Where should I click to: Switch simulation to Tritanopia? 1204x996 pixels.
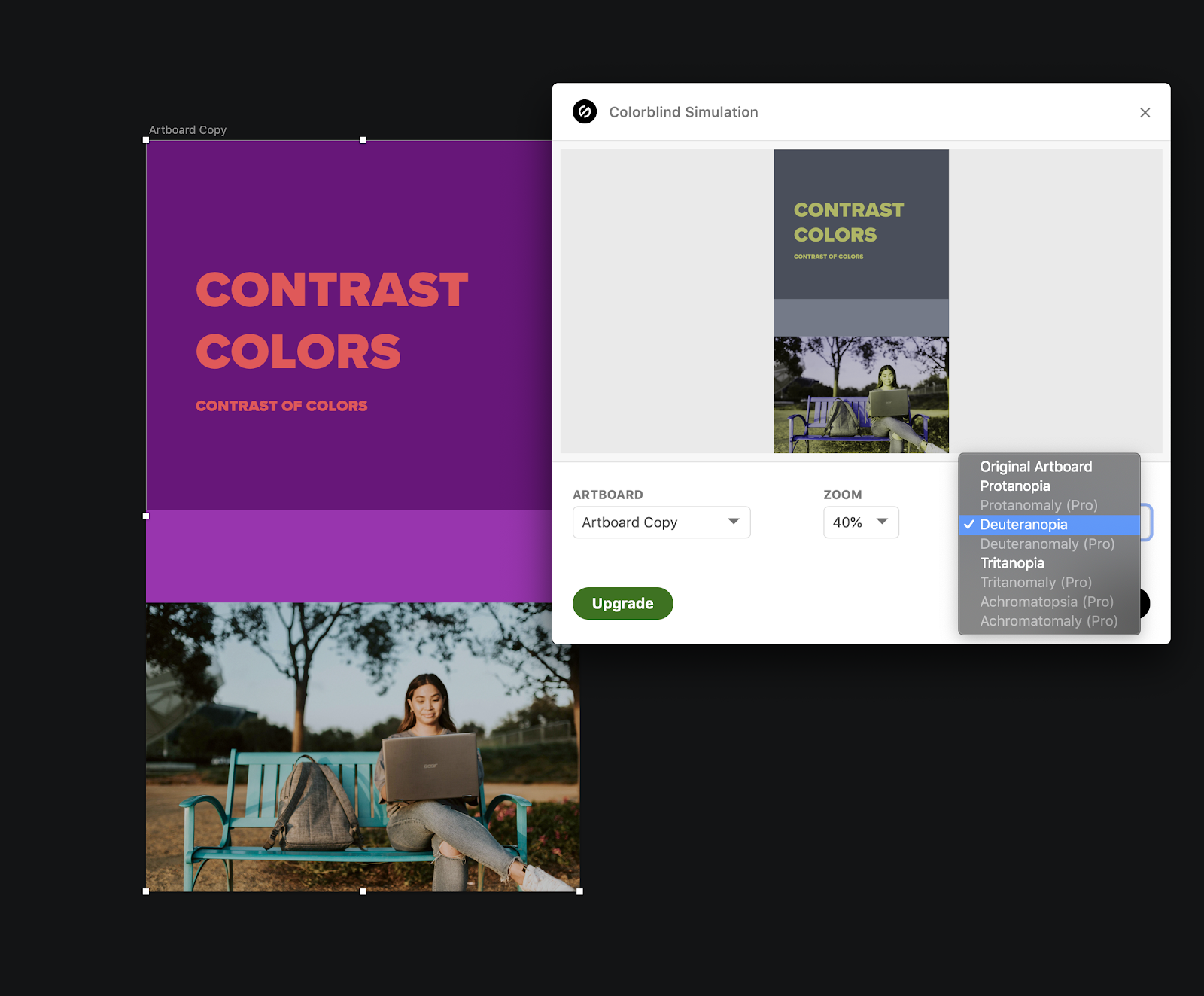click(x=1011, y=563)
